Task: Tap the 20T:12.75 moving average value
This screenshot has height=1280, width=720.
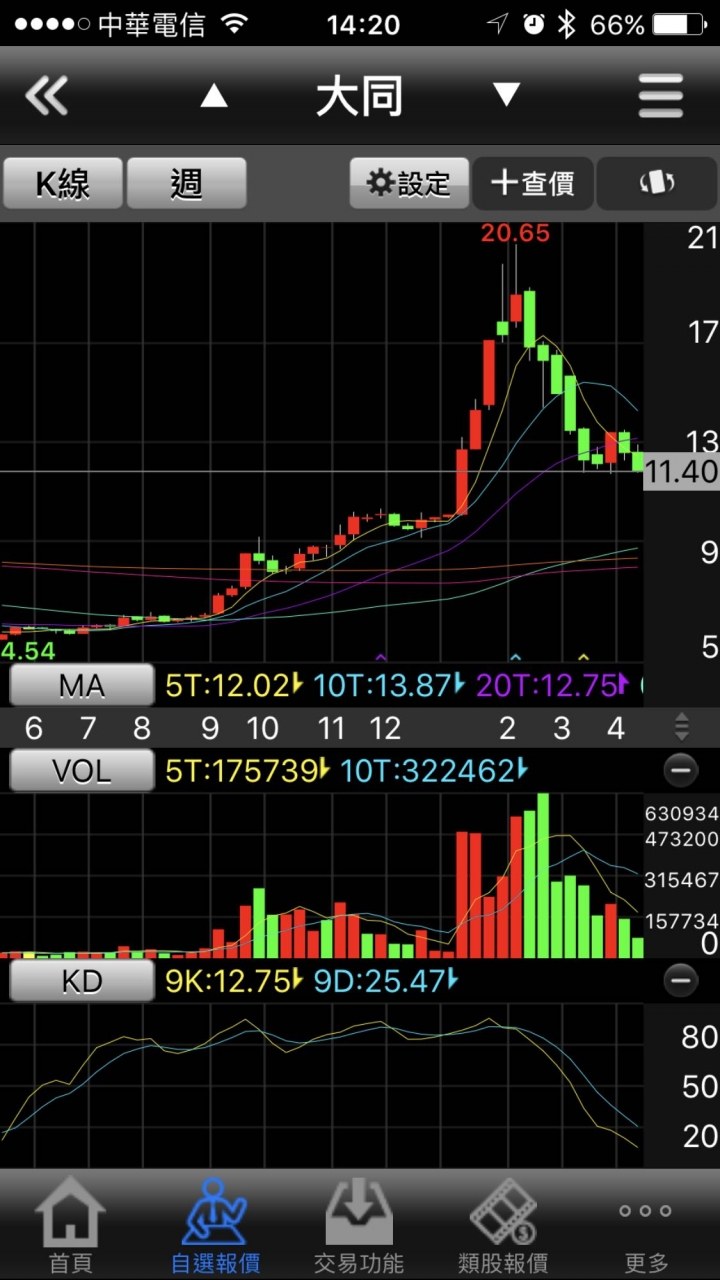Action: pyautogui.click(x=553, y=686)
